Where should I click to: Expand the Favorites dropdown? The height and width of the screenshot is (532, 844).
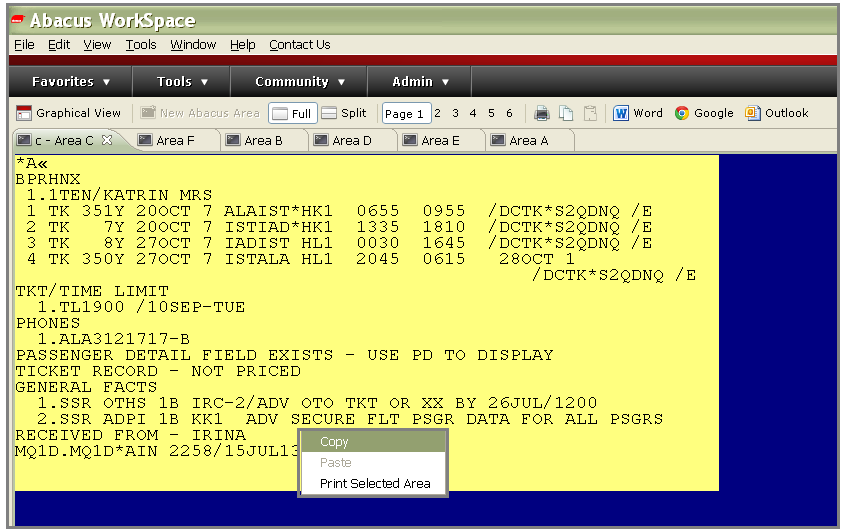click(71, 82)
